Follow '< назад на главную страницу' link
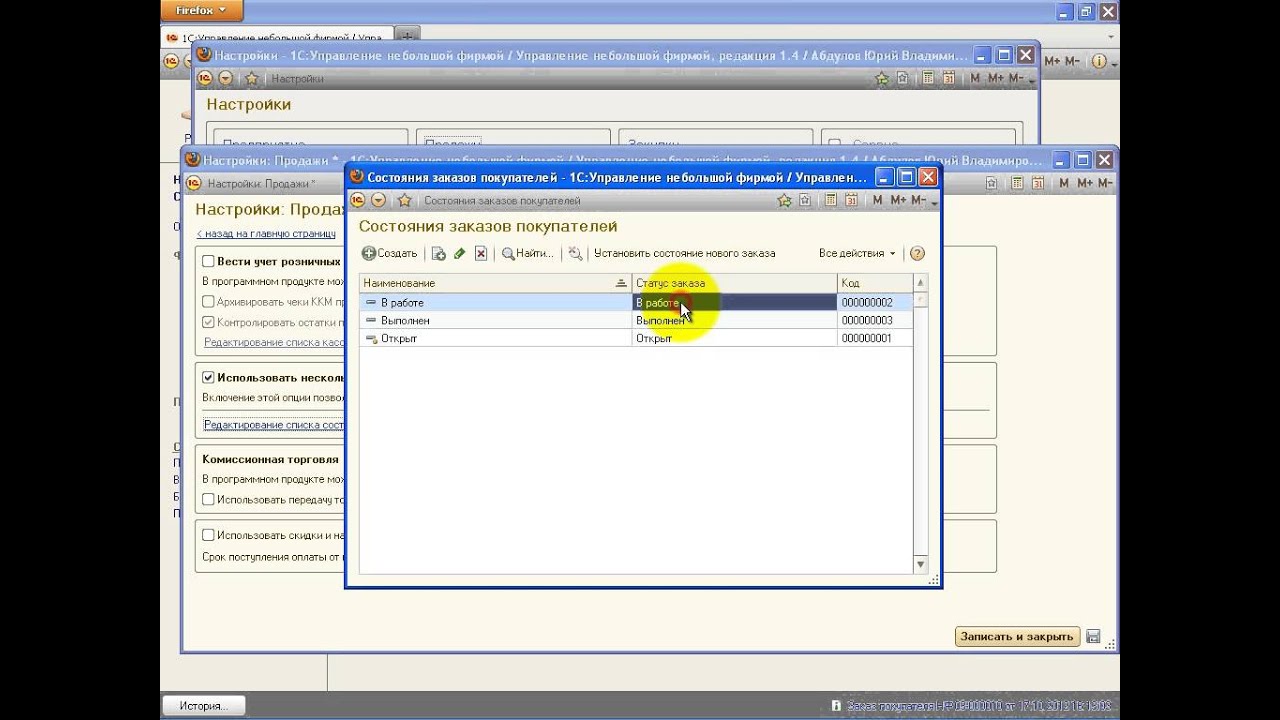Screen dimensions: 1280x720 pos(266,233)
